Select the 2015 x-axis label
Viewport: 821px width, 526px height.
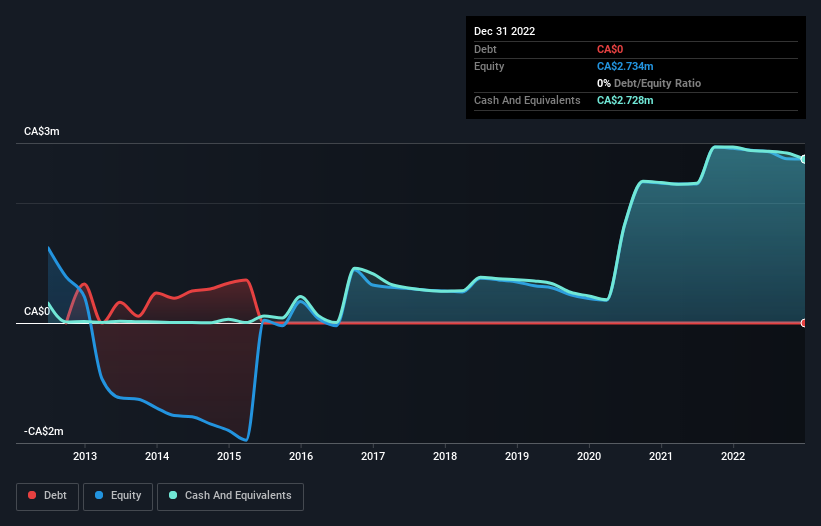pos(229,456)
